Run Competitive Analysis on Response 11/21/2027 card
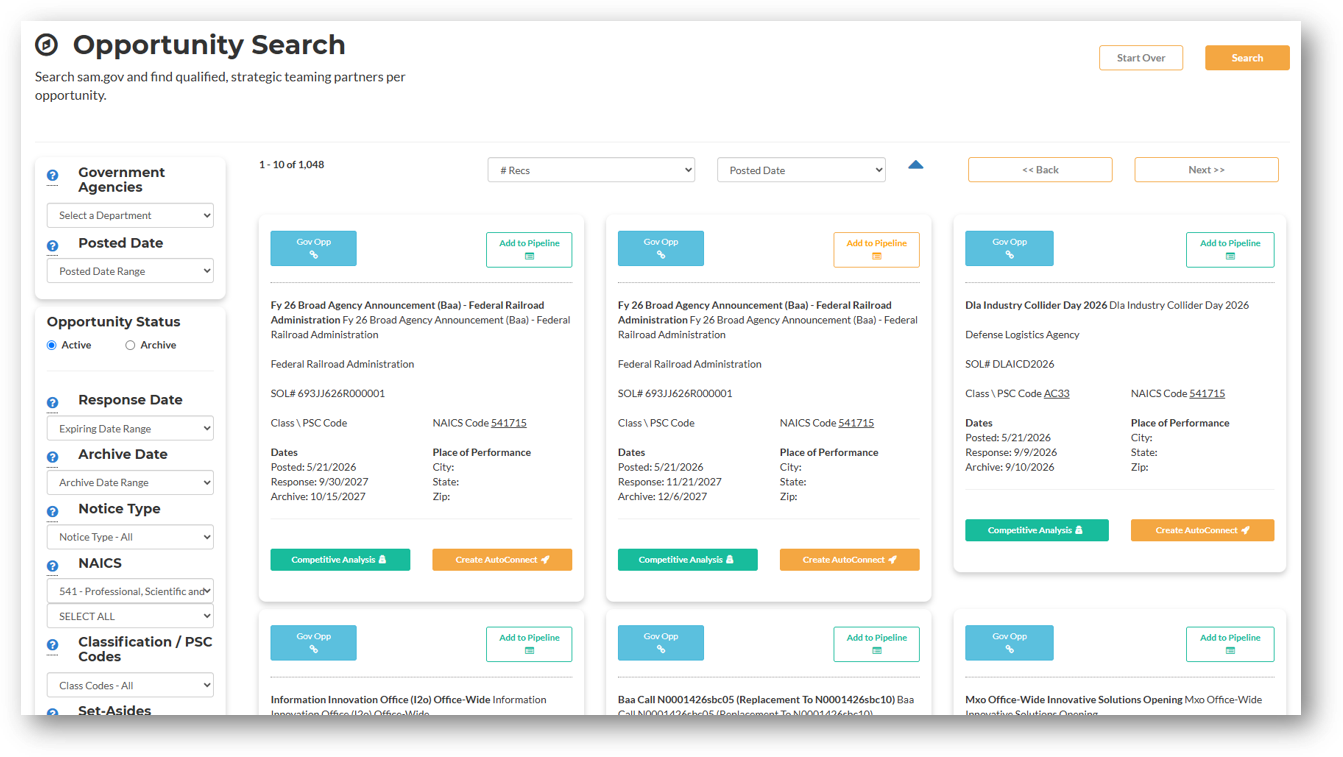Viewport: 1343px width, 757px height. 687,560
